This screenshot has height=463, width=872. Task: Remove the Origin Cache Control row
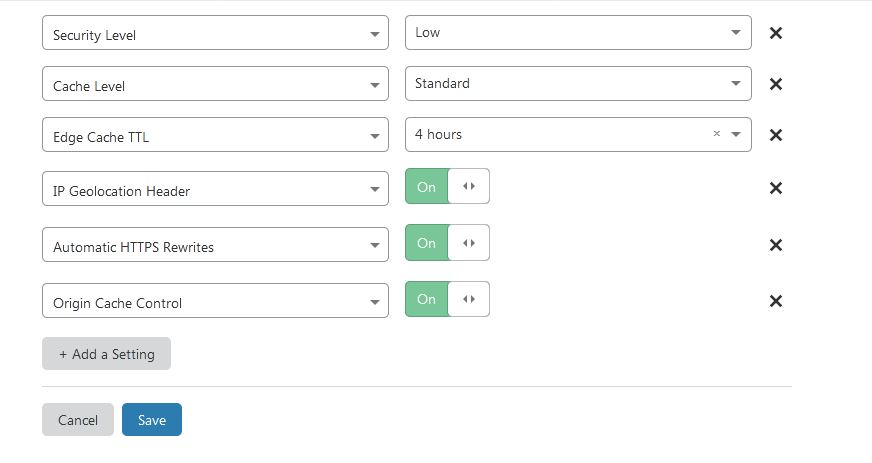click(x=775, y=301)
